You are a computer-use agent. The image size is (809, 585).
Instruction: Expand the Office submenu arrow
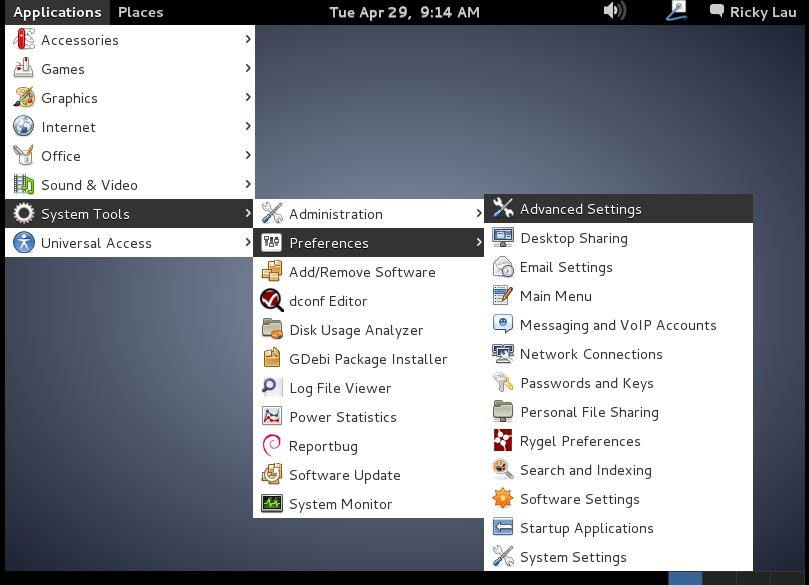248,155
